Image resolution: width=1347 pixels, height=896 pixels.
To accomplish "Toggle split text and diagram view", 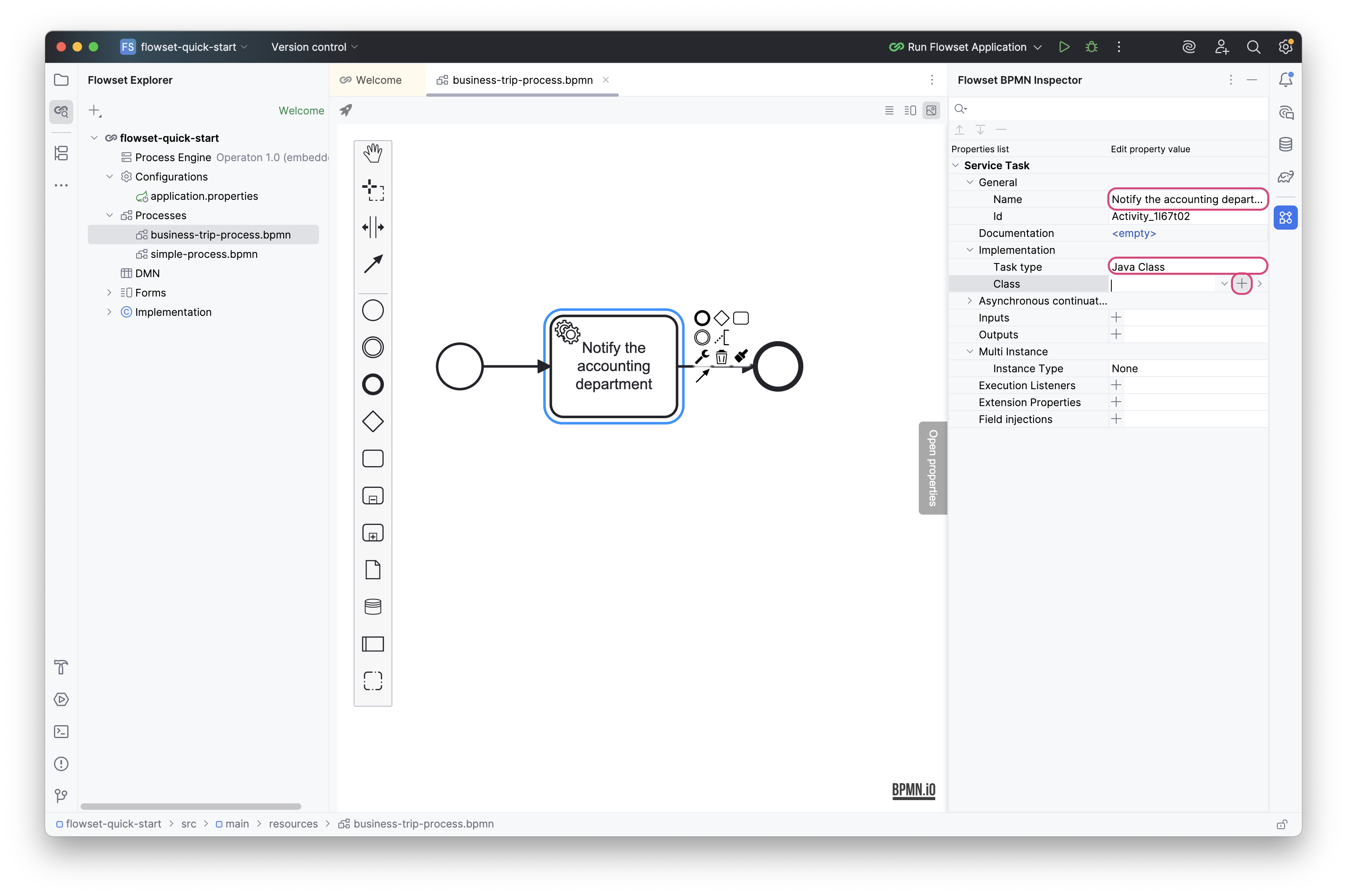I will tap(910, 110).
